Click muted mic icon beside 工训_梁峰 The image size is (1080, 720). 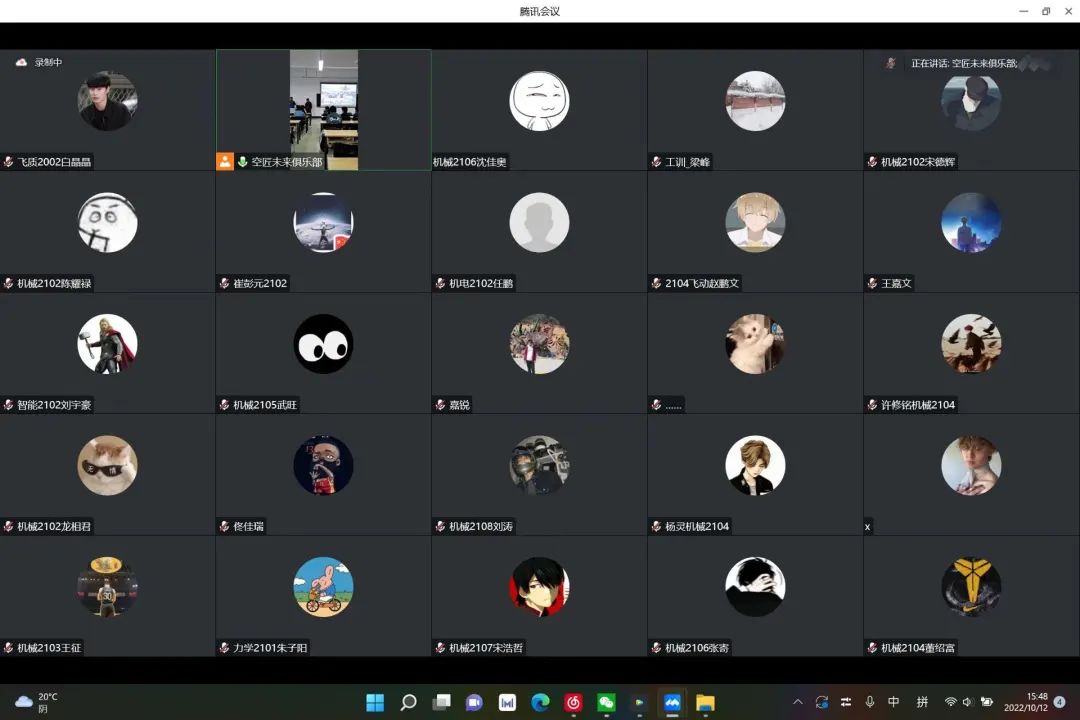(656, 162)
